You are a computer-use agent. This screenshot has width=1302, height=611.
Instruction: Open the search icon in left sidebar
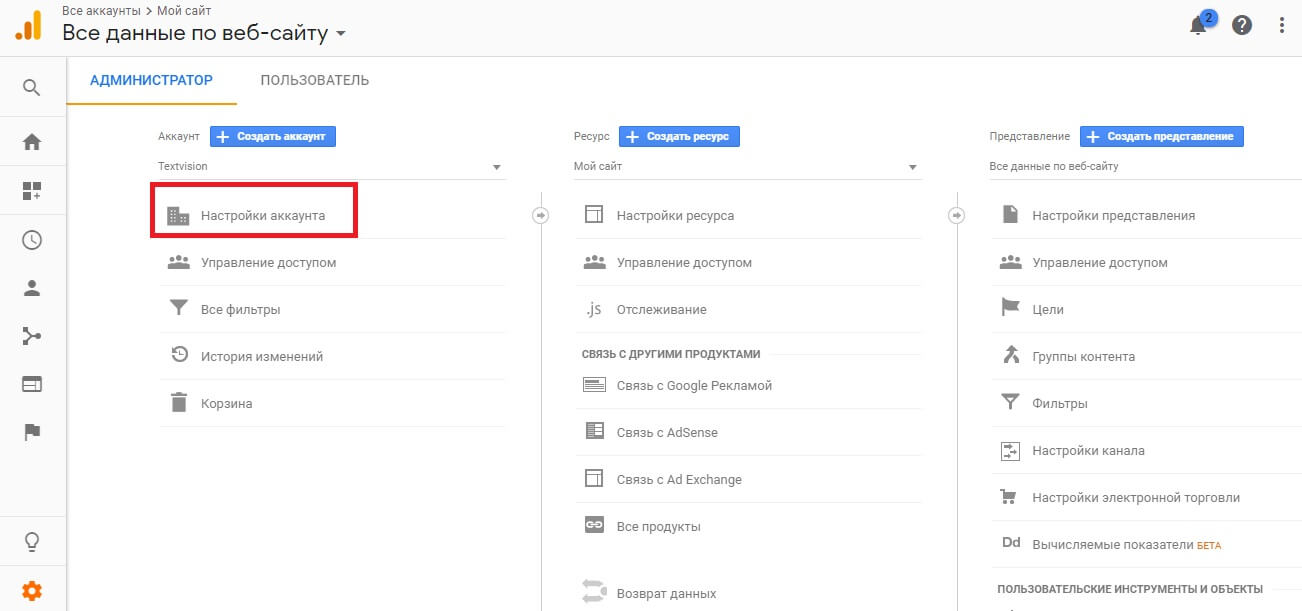pyautogui.click(x=32, y=88)
